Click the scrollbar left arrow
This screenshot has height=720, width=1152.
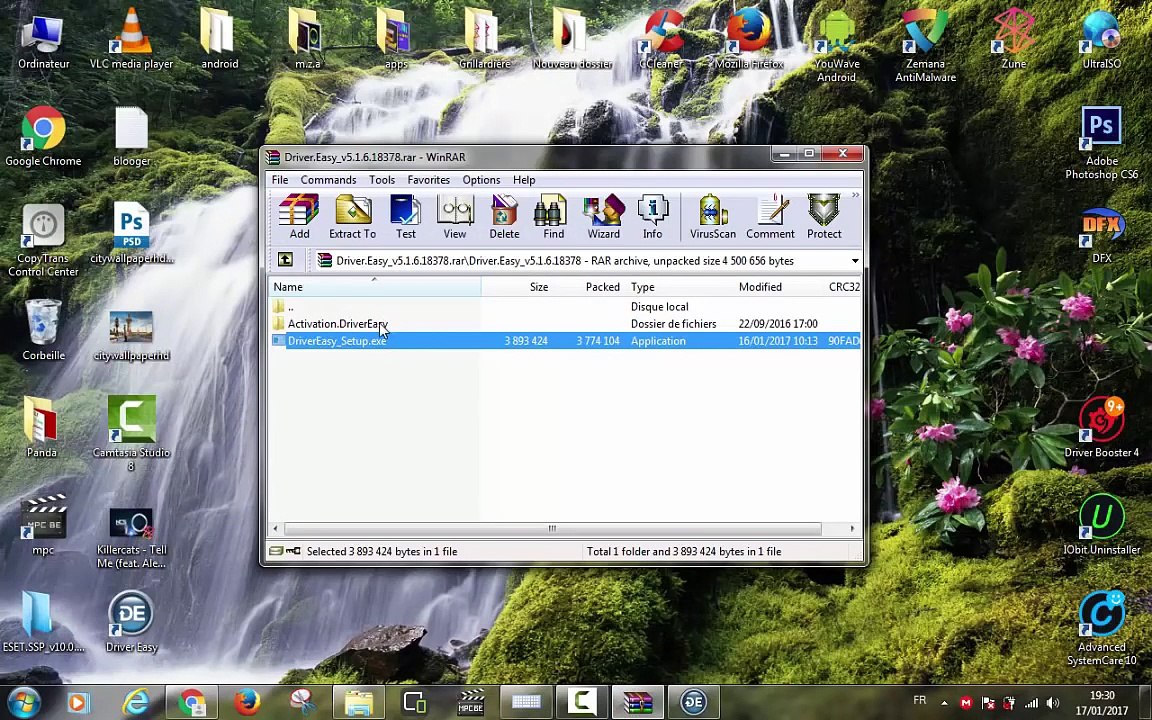[276, 528]
